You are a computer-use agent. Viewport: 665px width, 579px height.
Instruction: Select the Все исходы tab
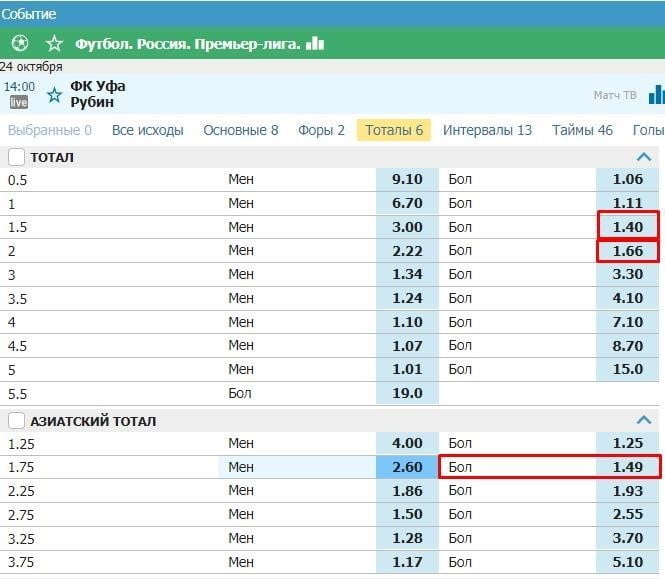147,130
